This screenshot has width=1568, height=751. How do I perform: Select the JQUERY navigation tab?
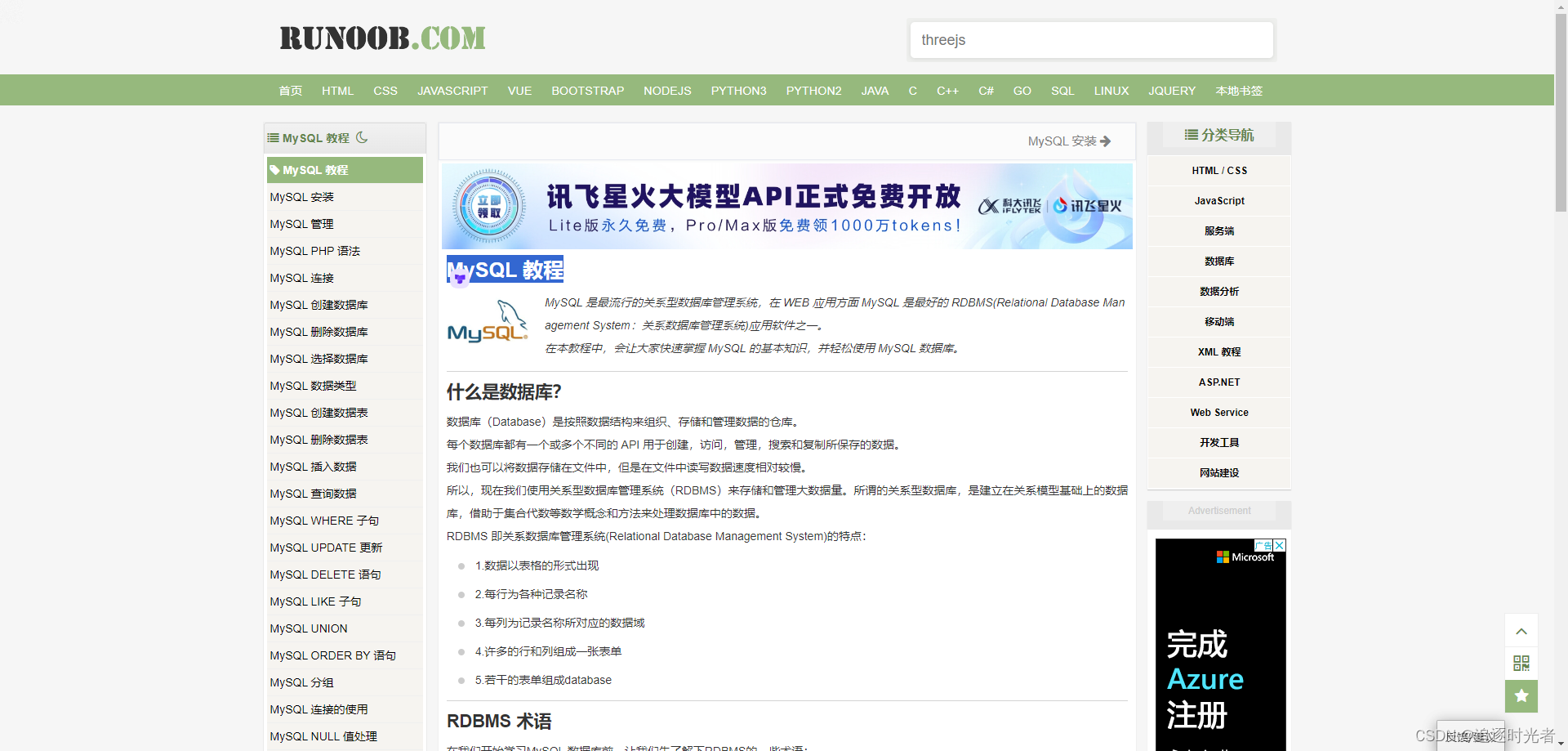point(1172,91)
